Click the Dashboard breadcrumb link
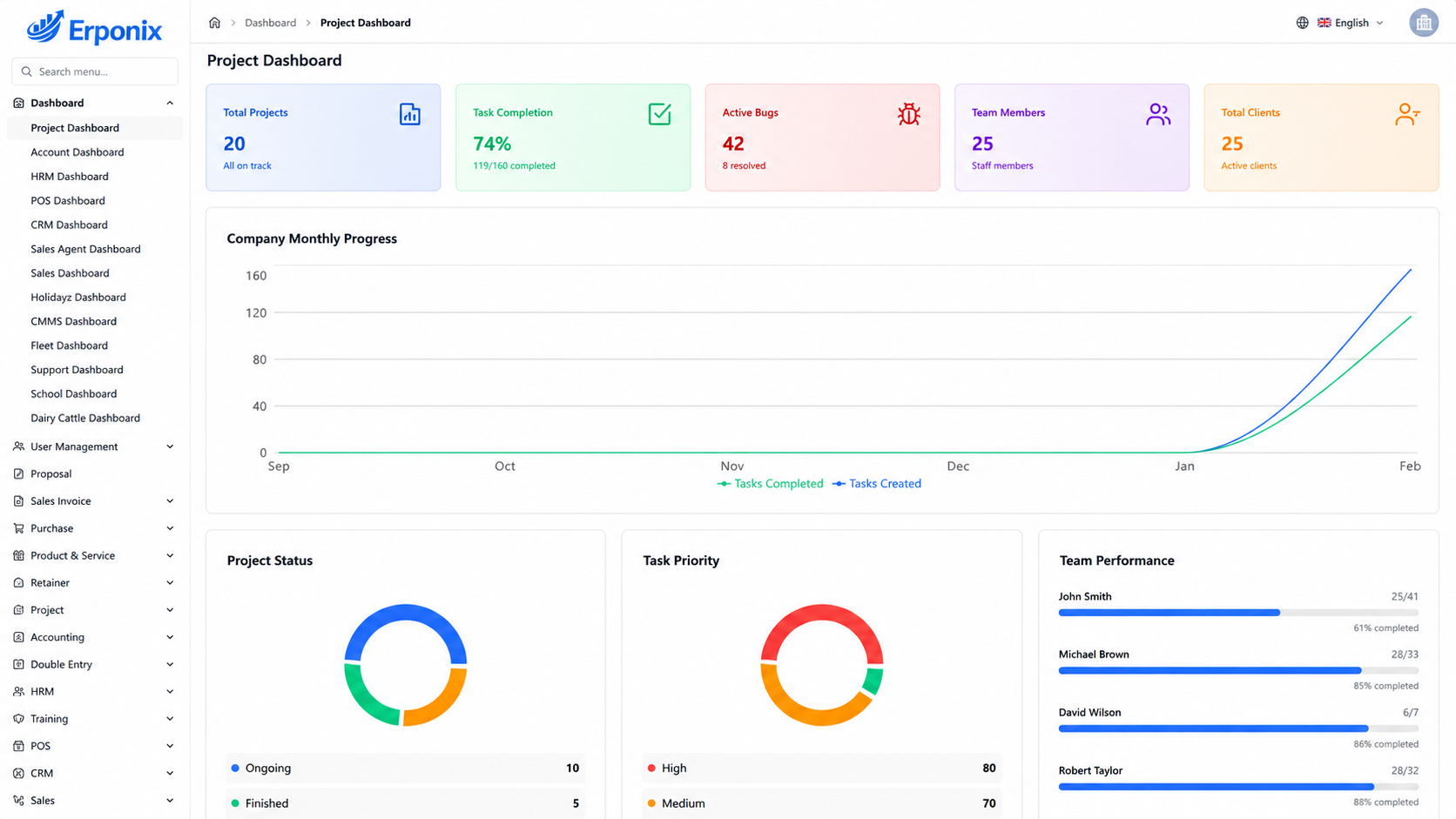Image resolution: width=1456 pixels, height=819 pixels. click(270, 23)
